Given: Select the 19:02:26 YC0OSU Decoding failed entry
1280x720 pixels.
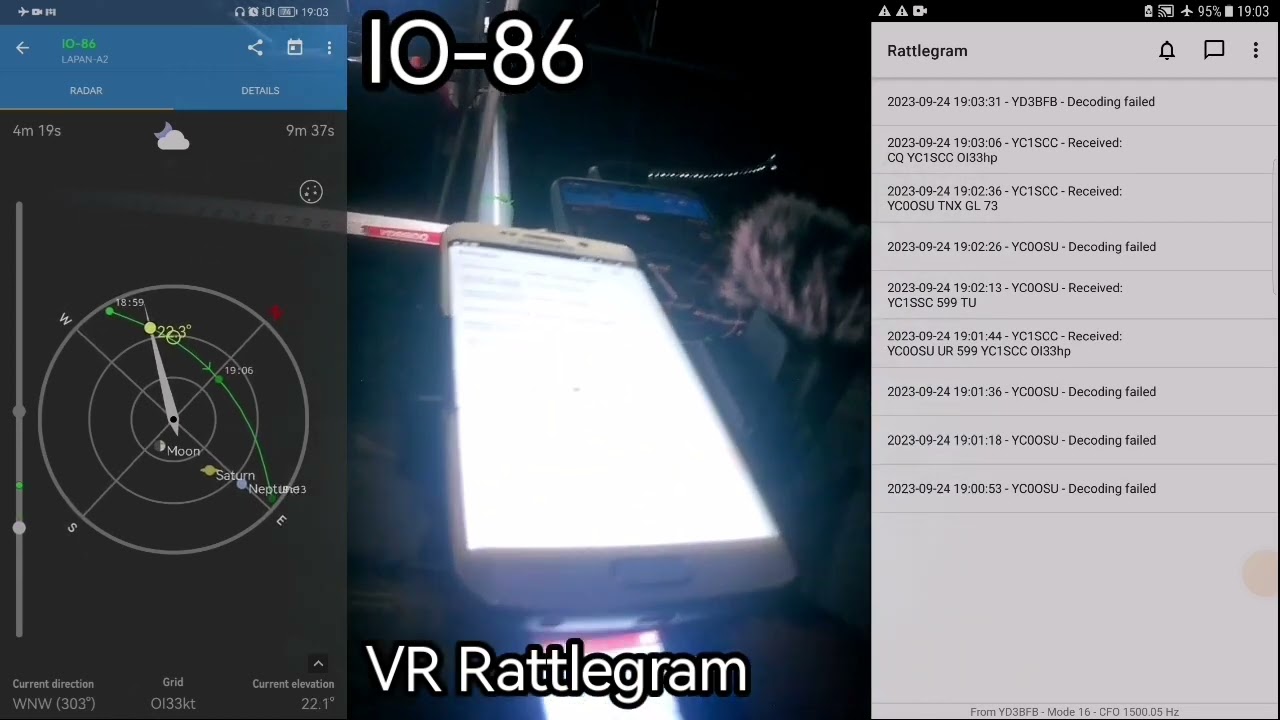Looking at the screenshot, I should 1075,247.
